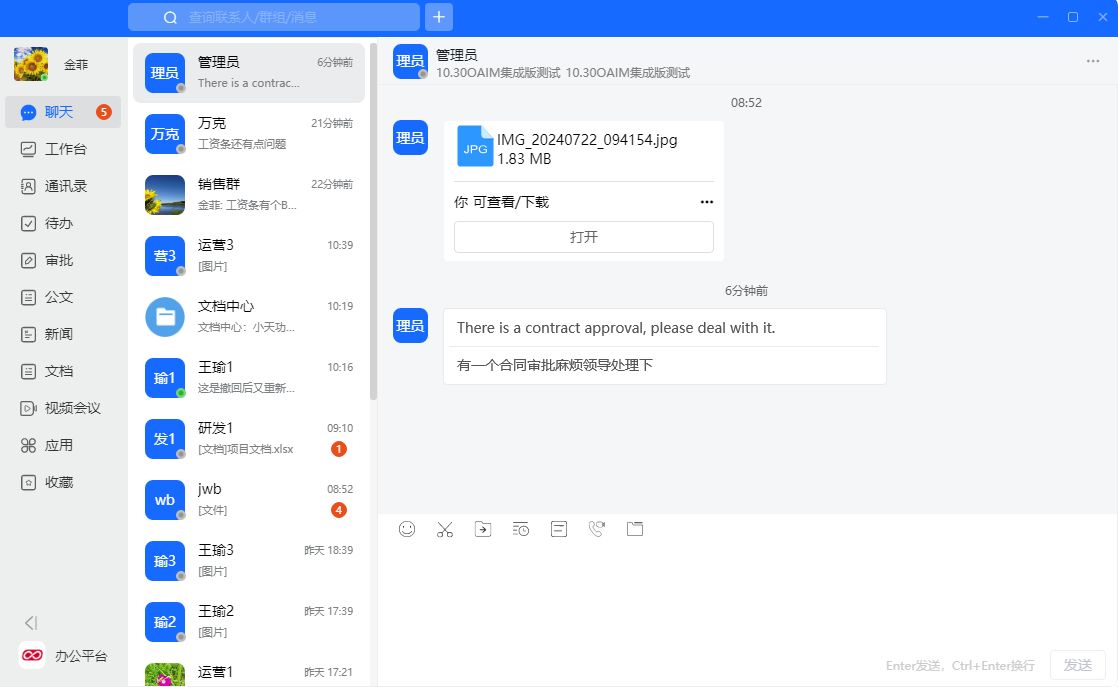Open more options for the JPG file
The height and width of the screenshot is (687, 1118).
click(707, 202)
